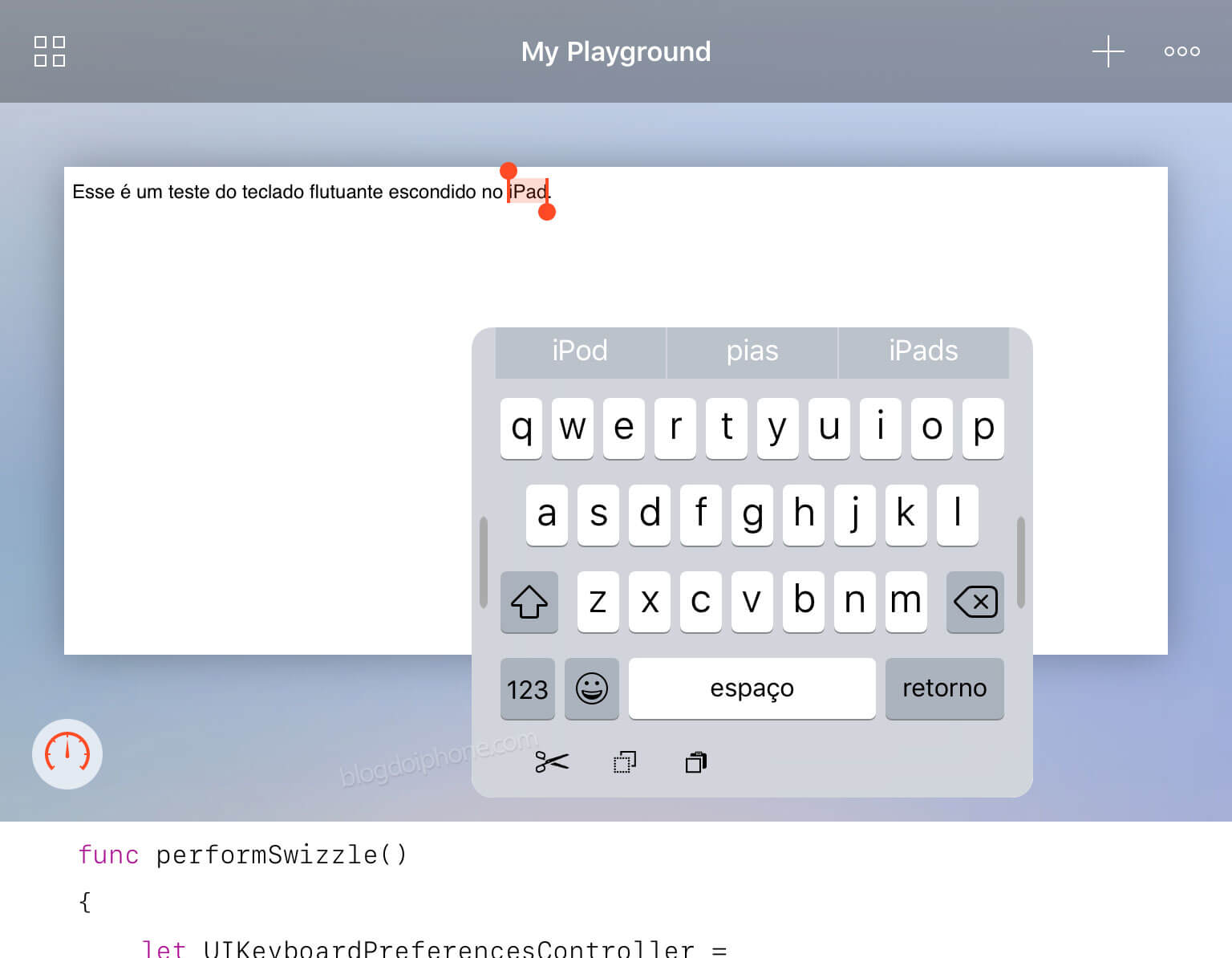Click UIKeyboardPreferencesController in the code

click(448, 948)
